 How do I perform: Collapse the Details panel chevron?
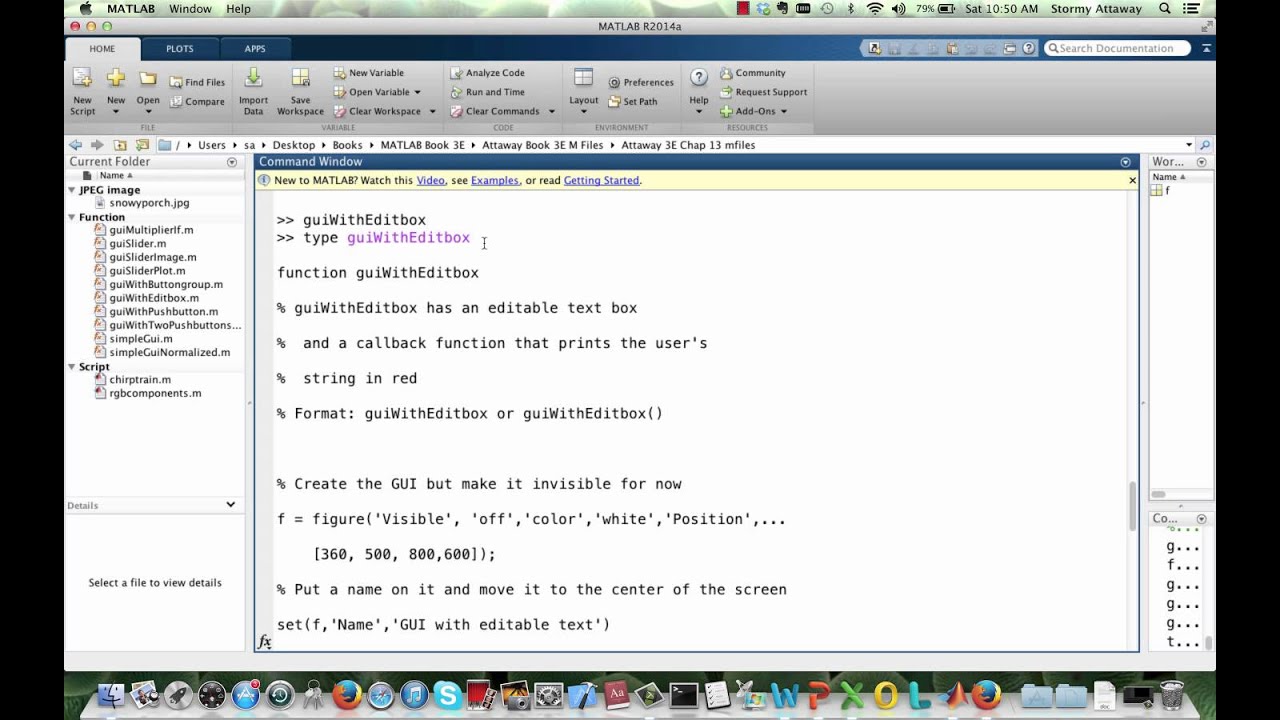231,505
